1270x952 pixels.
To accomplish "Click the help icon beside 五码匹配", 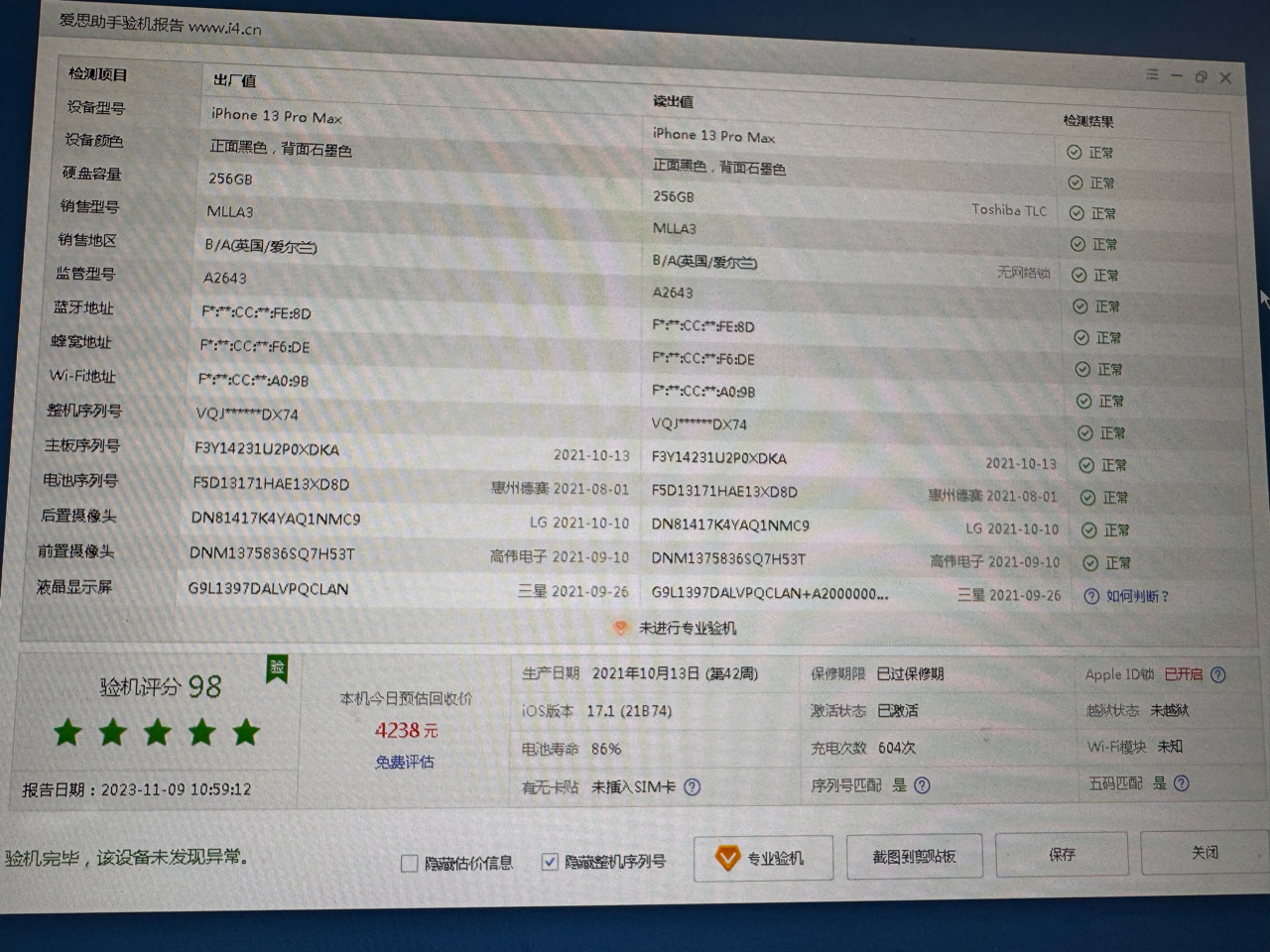I will point(1181,783).
